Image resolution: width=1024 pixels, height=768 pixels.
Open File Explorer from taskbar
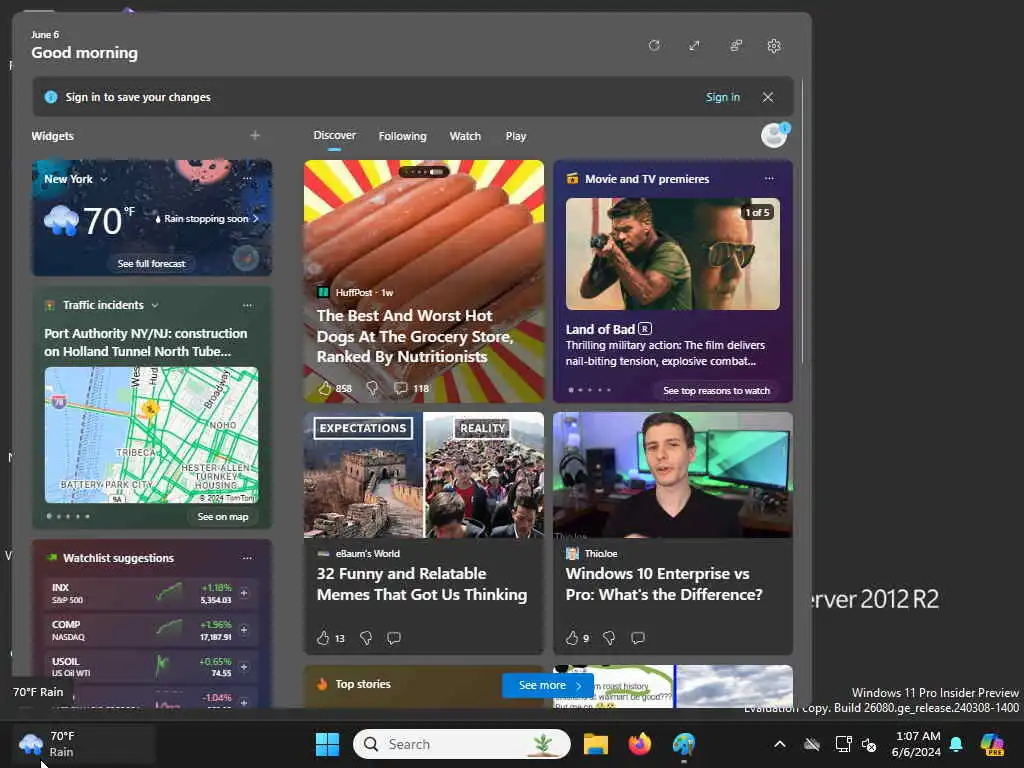click(x=596, y=744)
